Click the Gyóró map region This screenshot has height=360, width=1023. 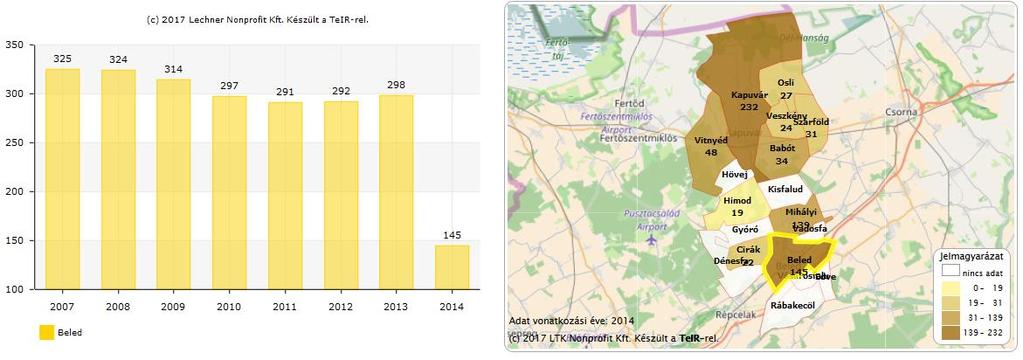[x=744, y=230]
